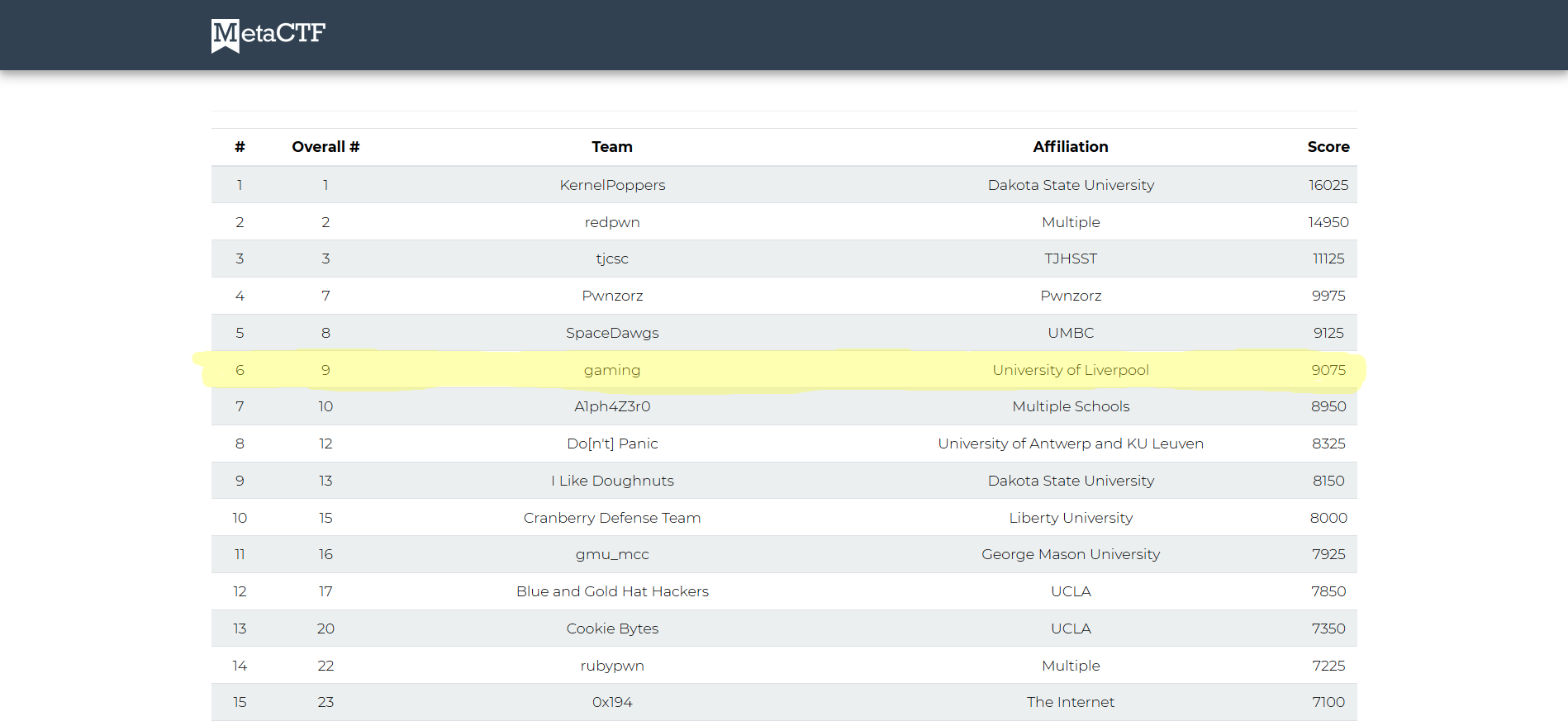Select the score 8325
Screen dimensions: 1568x721
tap(1328, 444)
